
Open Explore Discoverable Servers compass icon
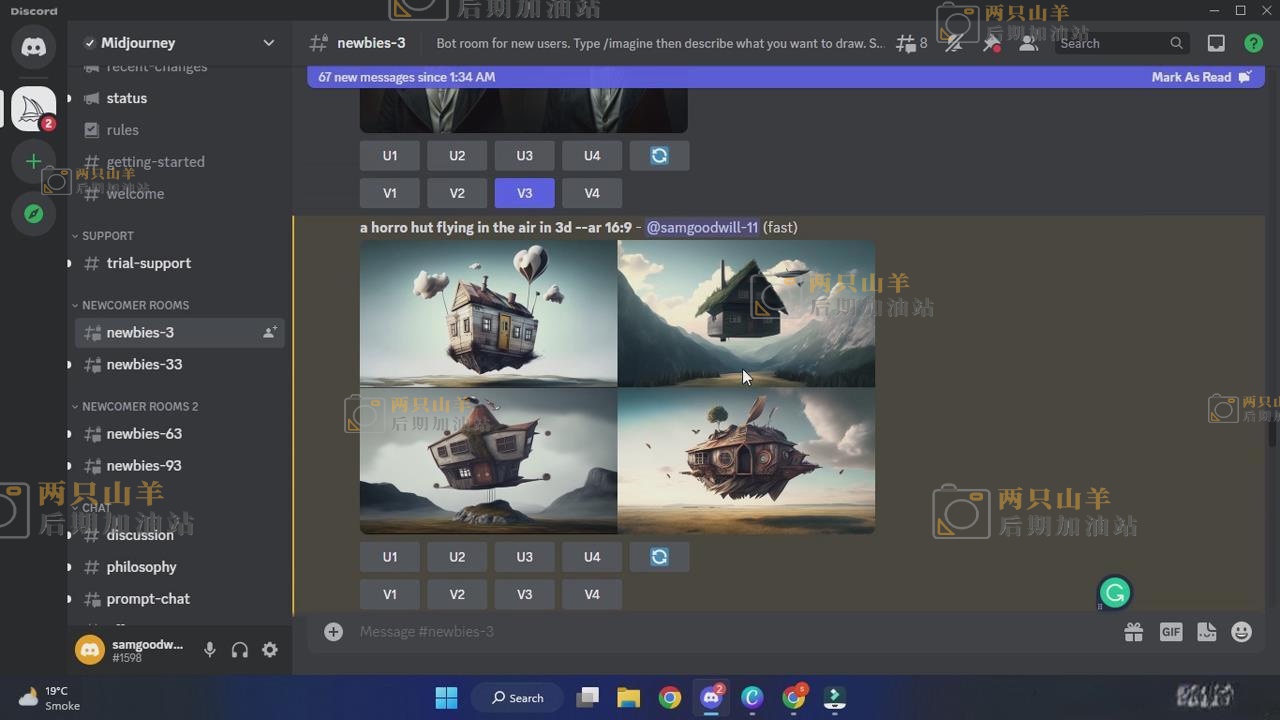(33, 214)
